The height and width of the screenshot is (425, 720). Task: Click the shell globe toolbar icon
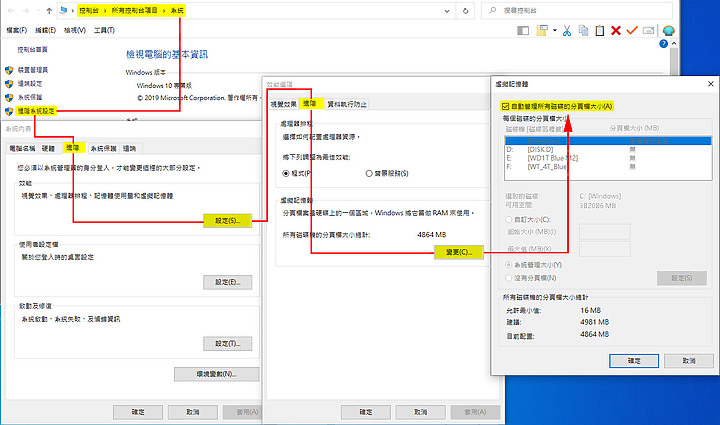pyautogui.click(x=669, y=31)
